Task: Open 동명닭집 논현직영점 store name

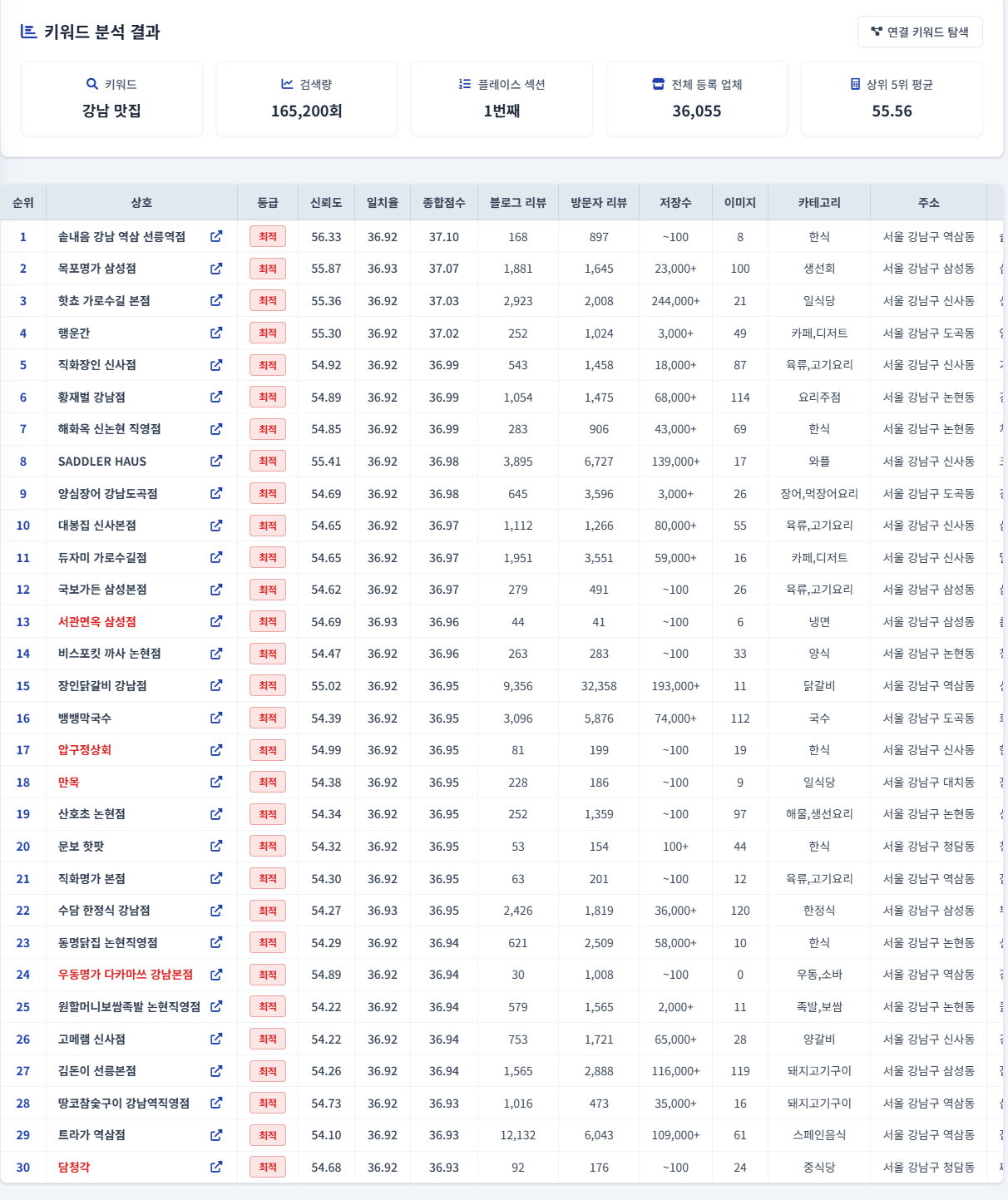Action: [x=108, y=943]
